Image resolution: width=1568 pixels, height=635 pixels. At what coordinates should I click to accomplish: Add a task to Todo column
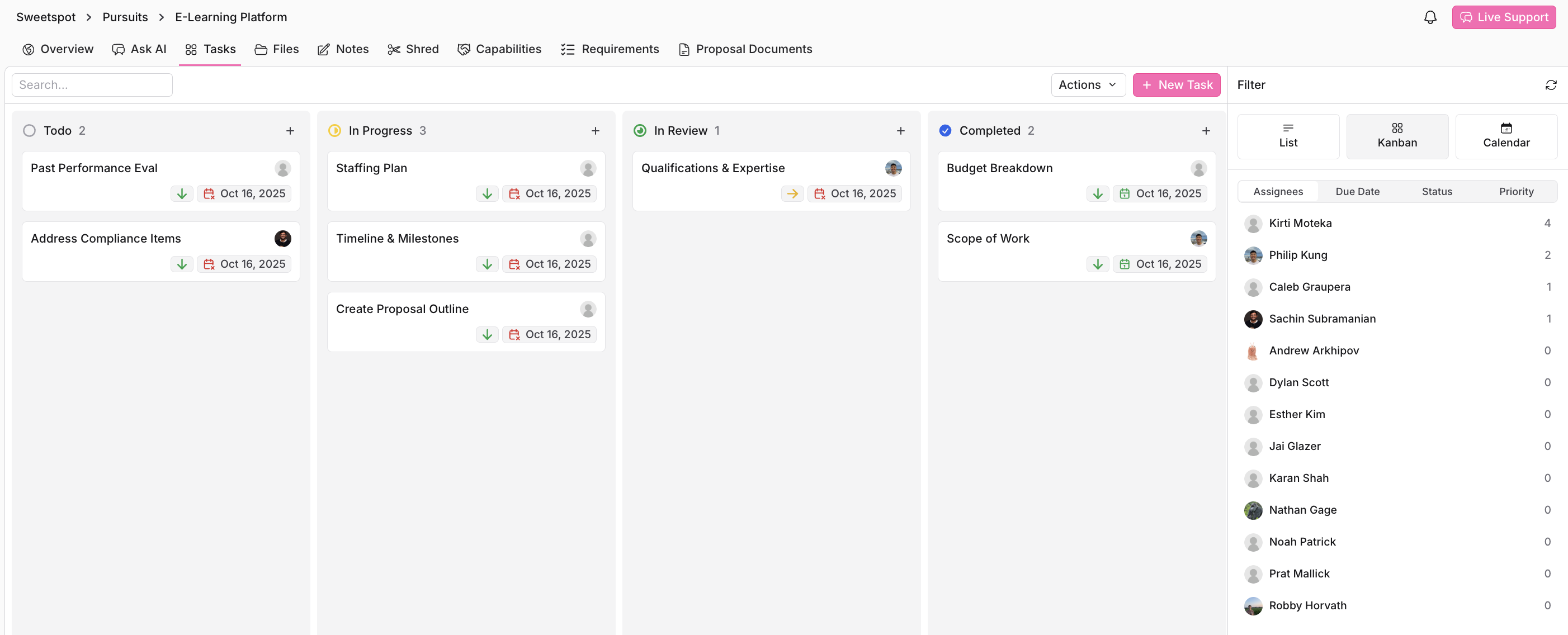(290, 131)
